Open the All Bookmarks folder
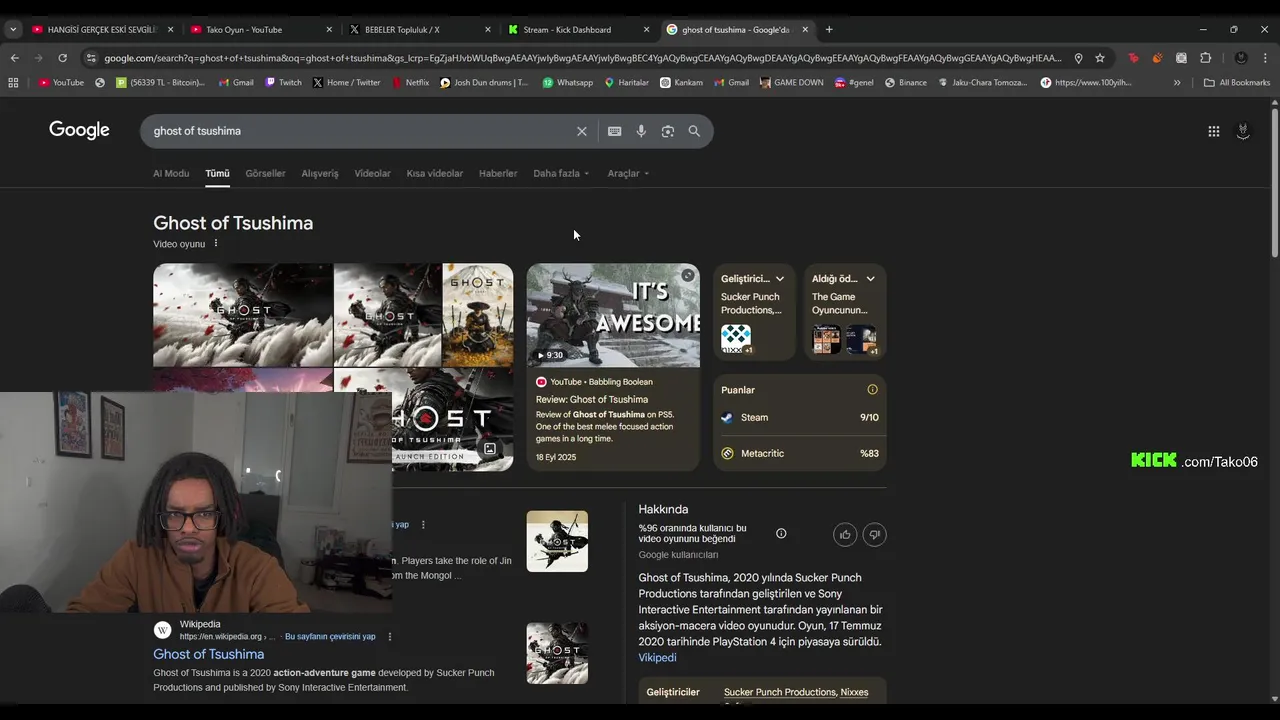The width and height of the screenshot is (1280, 720). 1237,82
